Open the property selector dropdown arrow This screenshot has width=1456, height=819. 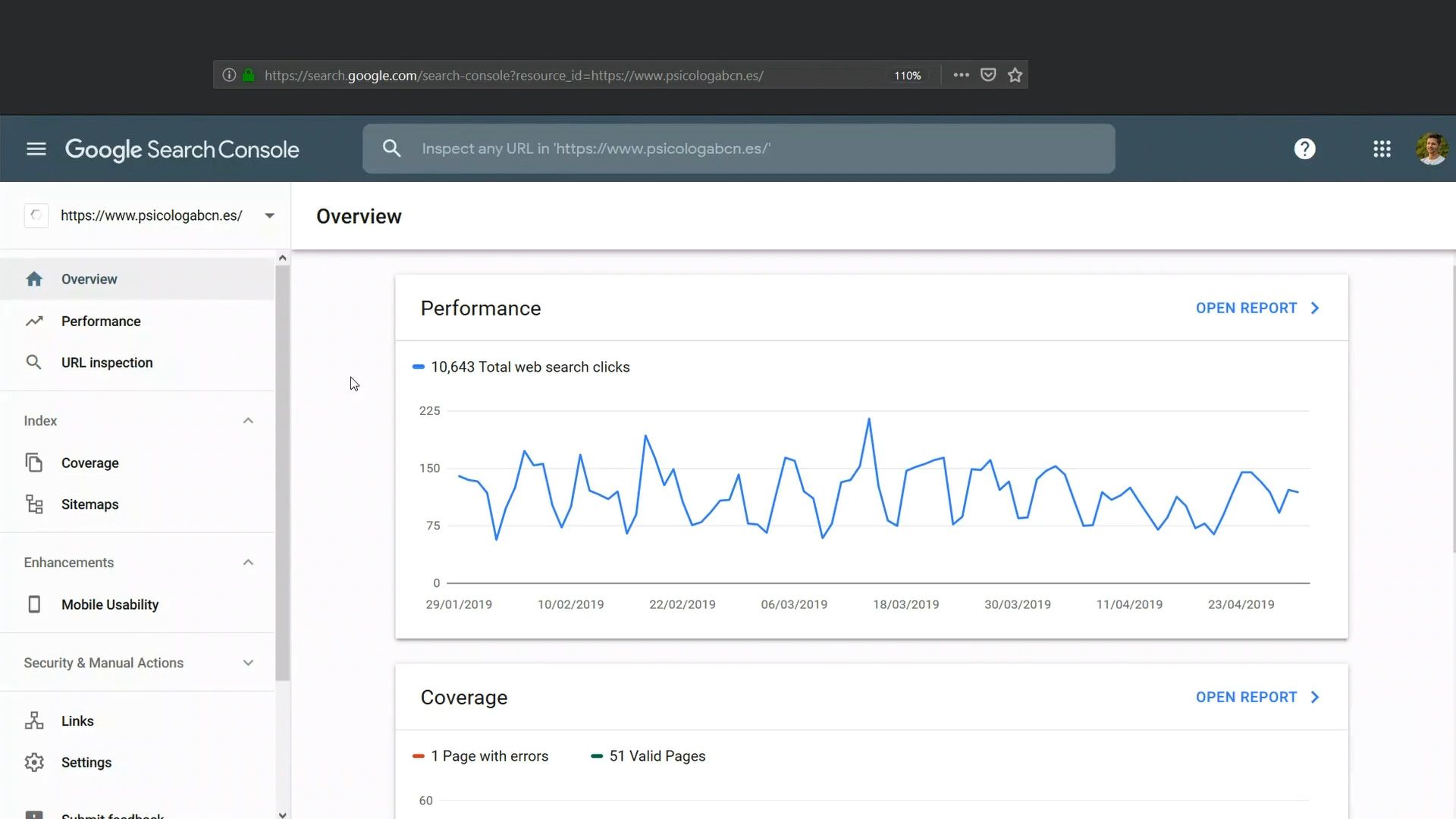pyautogui.click(x=269, y=215)
